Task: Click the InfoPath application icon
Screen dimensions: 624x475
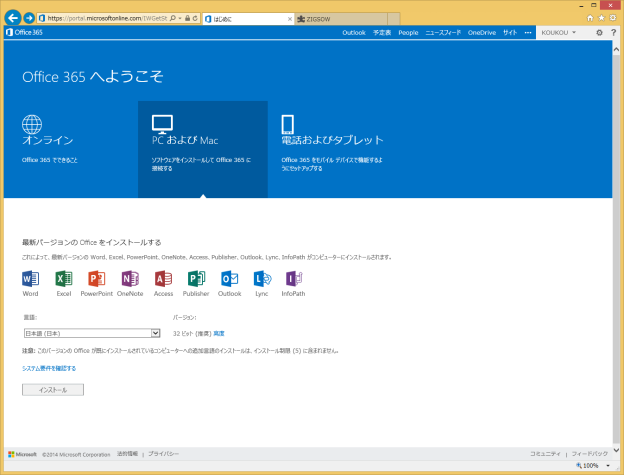Action: click(294, 278)
